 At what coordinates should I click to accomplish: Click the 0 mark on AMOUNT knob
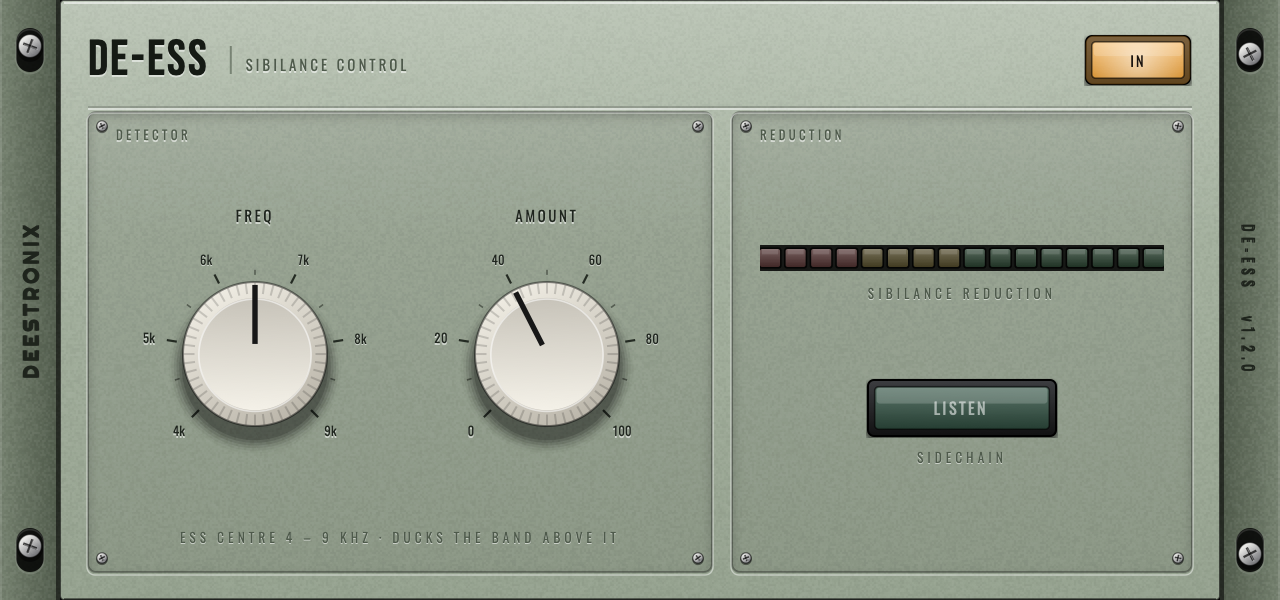pyautogui.click(x=471, y=431)
